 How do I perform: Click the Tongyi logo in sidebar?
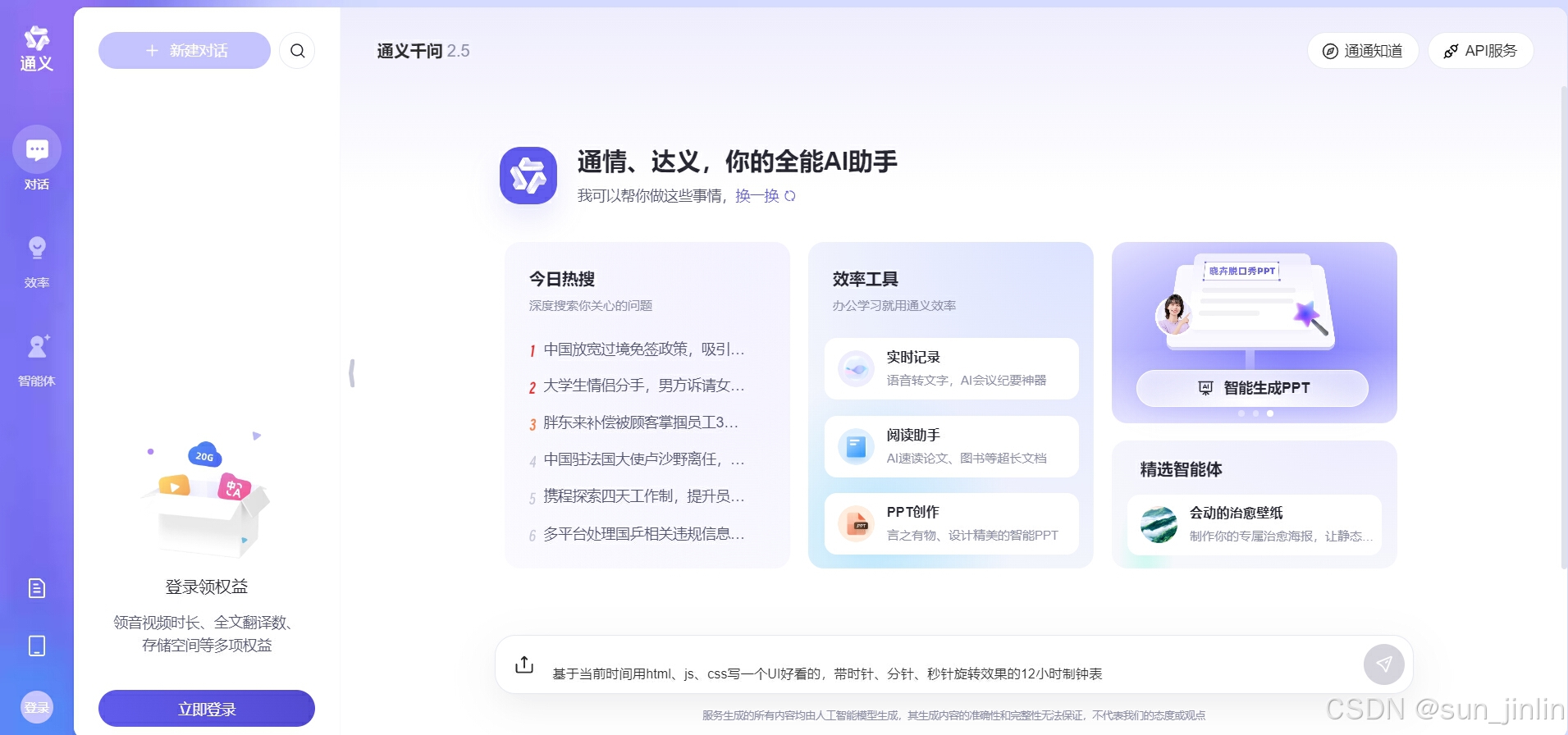point(36,48)
